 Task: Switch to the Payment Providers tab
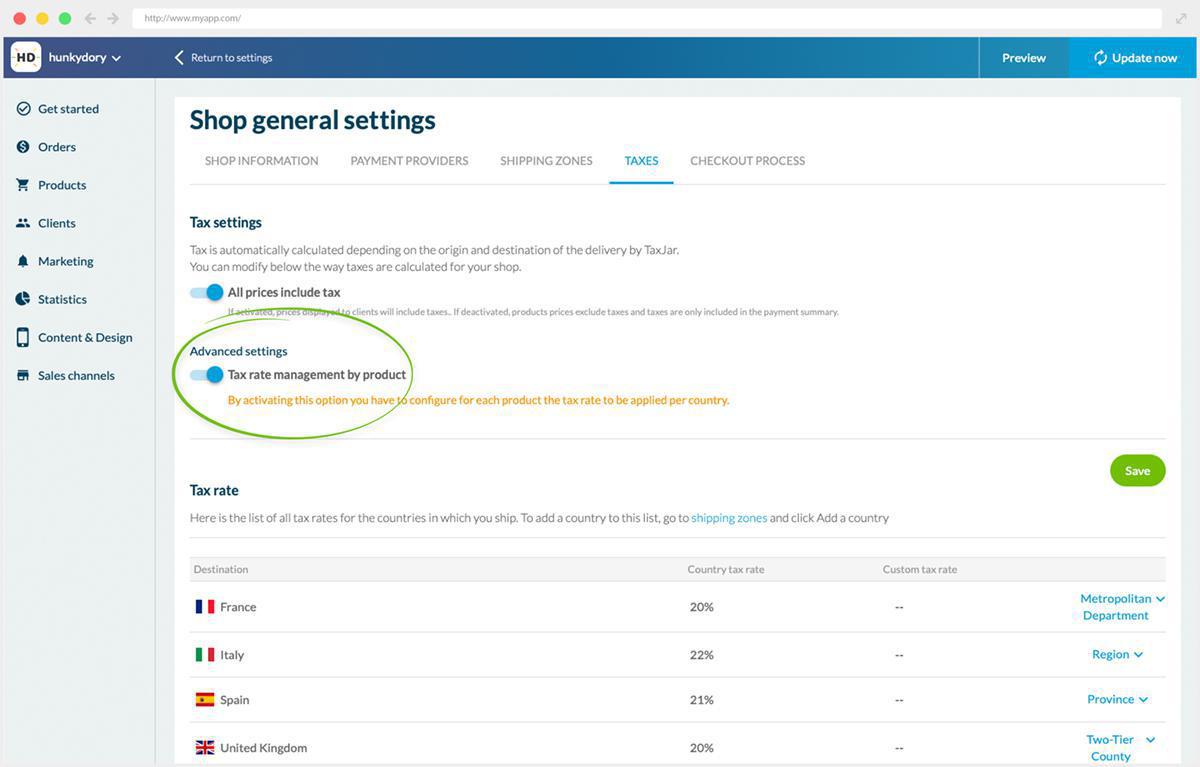[409, 161]
